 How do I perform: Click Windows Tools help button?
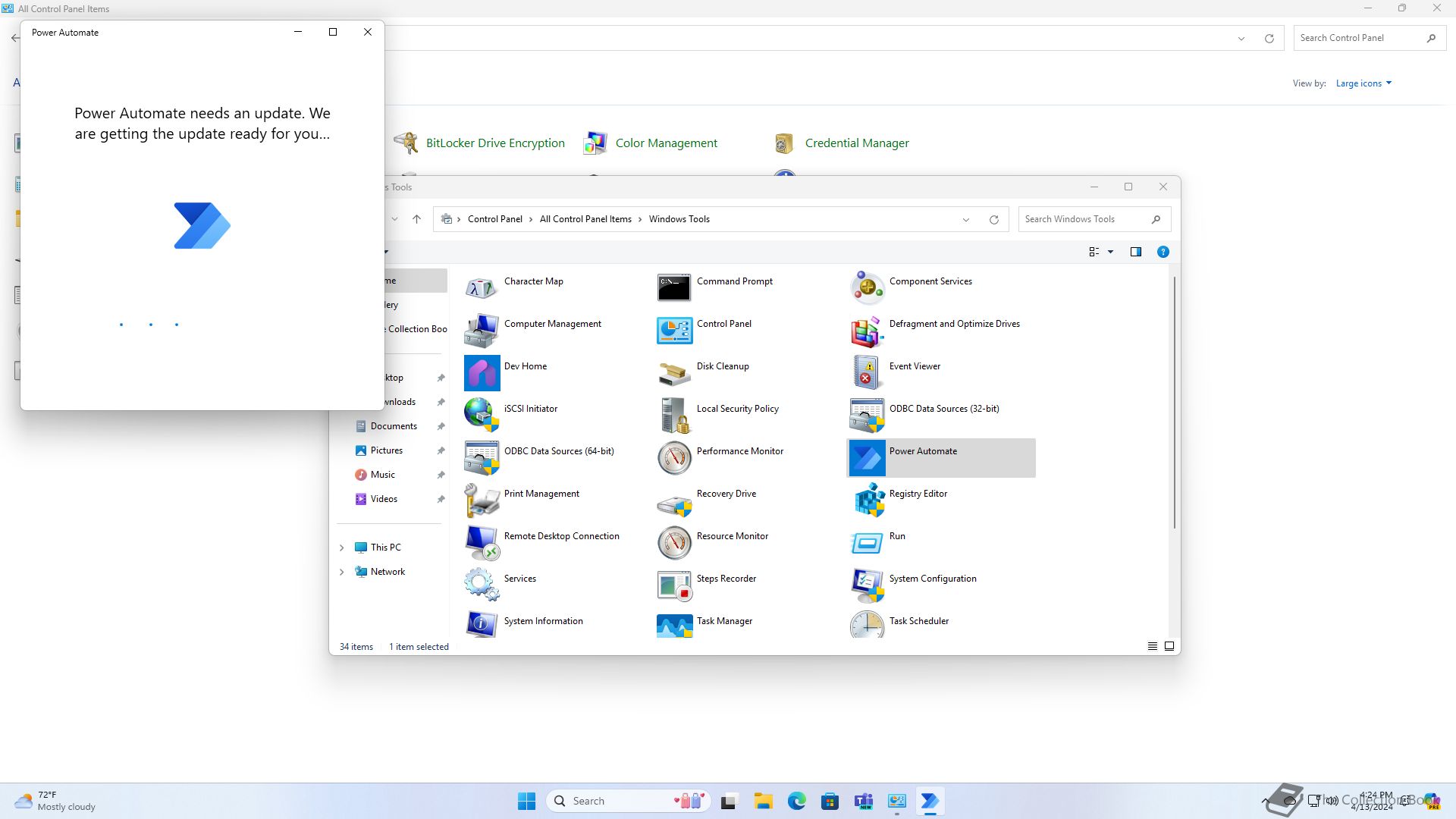point(1163,252)
